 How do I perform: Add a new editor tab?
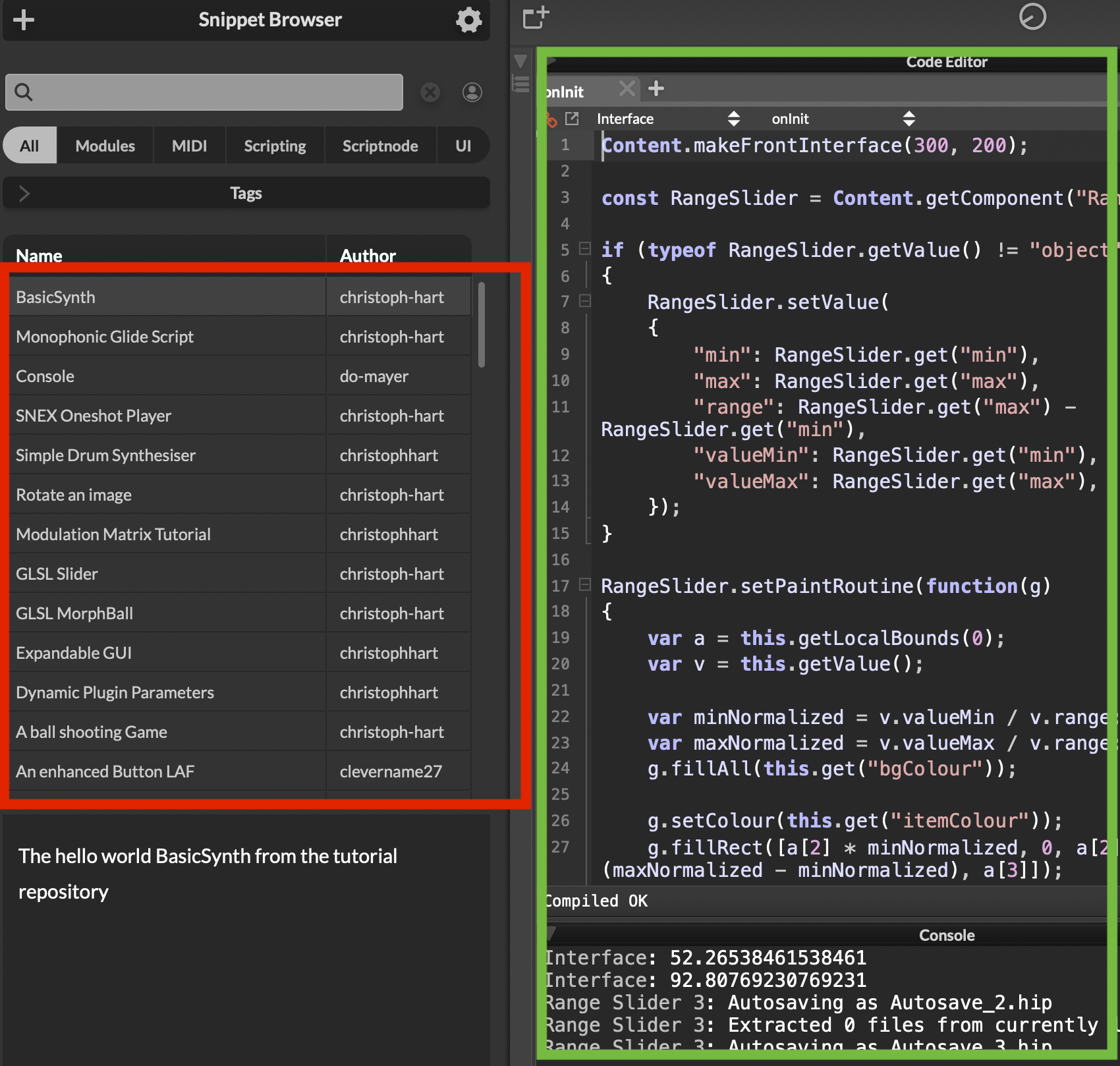pos(656,88)
